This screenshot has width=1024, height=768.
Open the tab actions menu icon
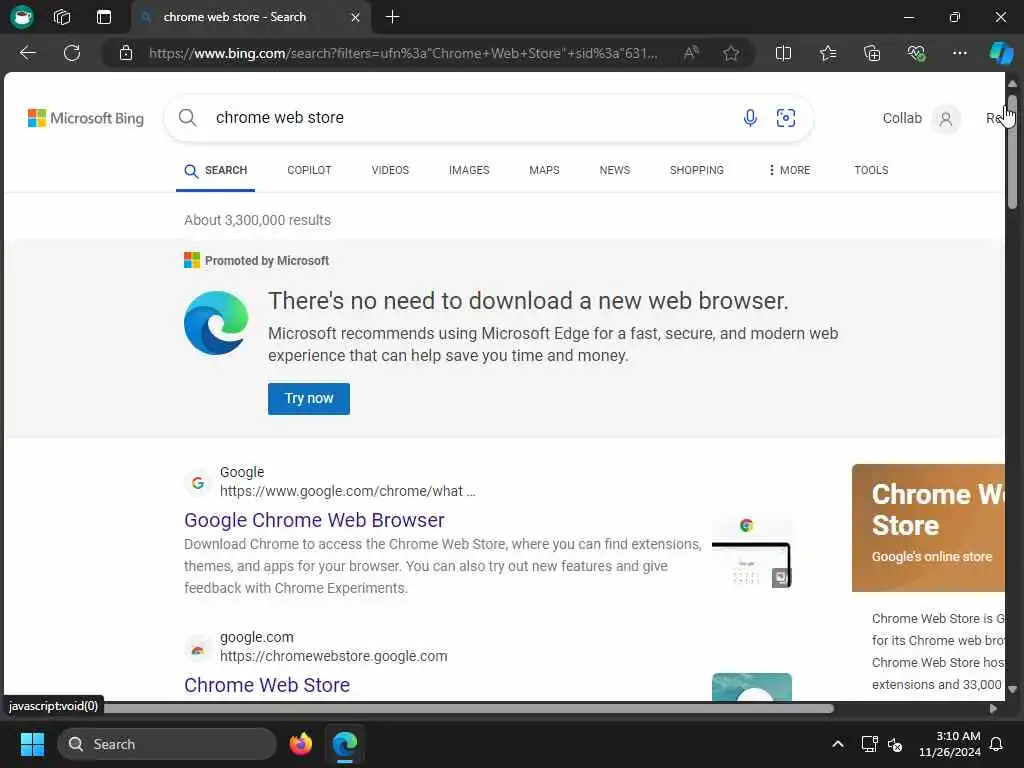point(104,17)
